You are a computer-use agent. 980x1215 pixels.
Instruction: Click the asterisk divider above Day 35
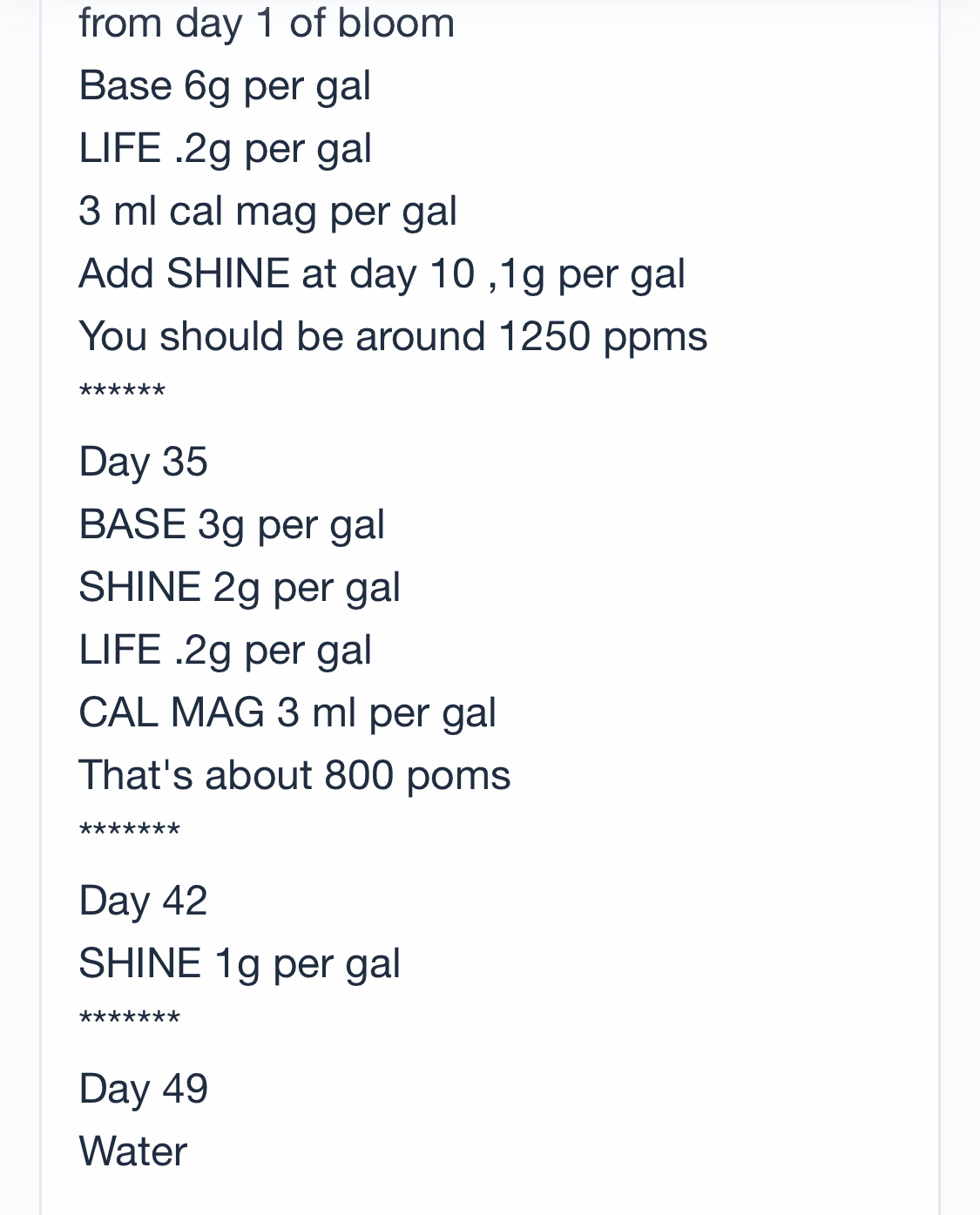[x=122, y=392]
